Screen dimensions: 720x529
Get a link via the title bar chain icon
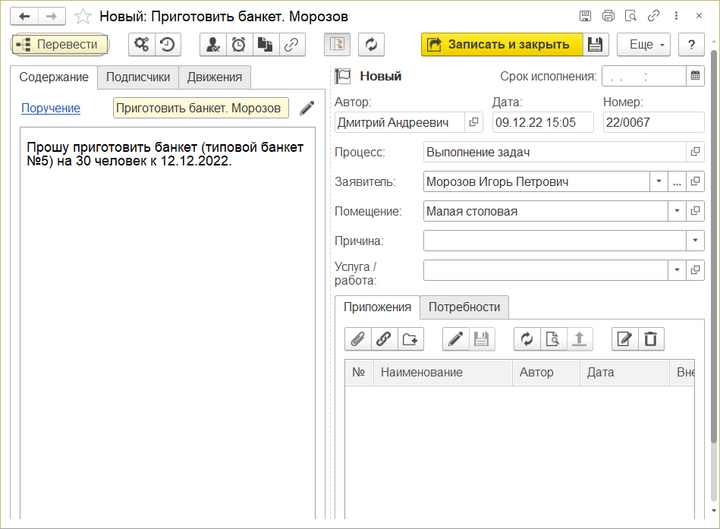653,16
